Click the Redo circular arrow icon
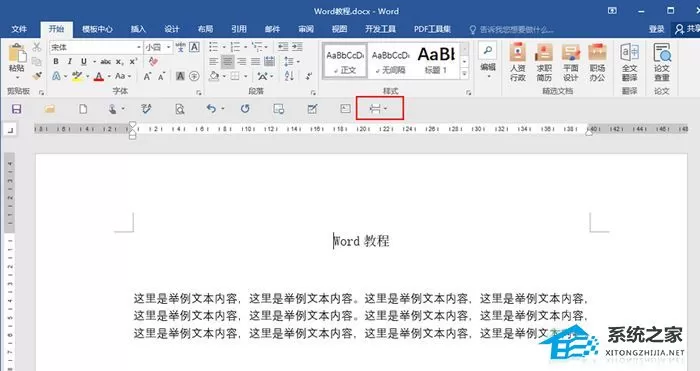Image resolution: width=700 pixels, height=371 pixels. pos(245,108)
